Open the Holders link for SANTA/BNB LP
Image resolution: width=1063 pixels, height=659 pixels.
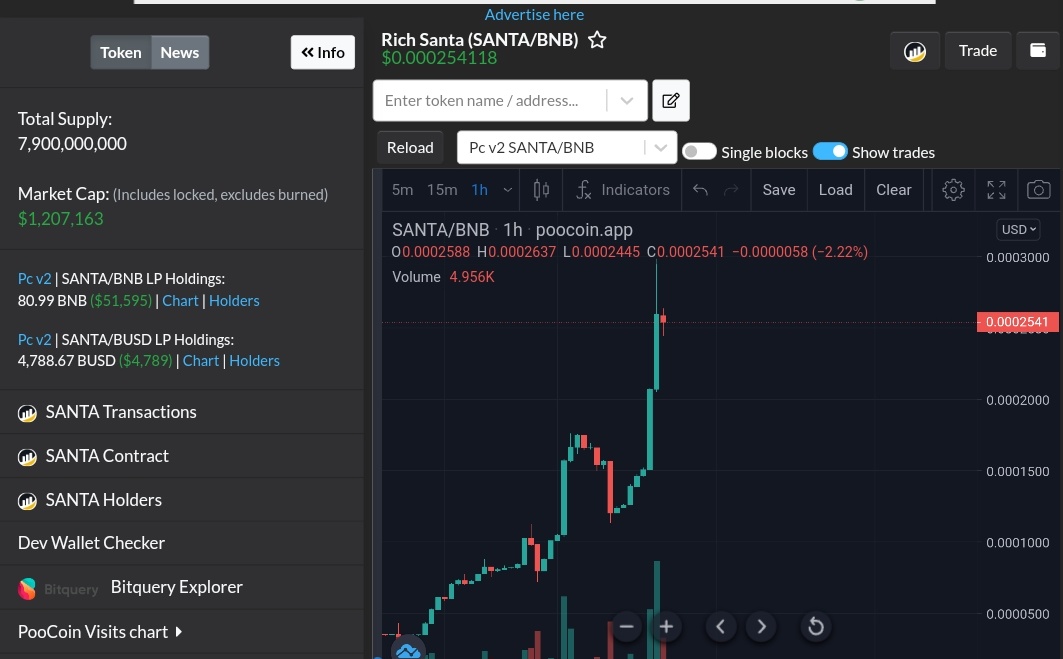click(x=234, y=300)
